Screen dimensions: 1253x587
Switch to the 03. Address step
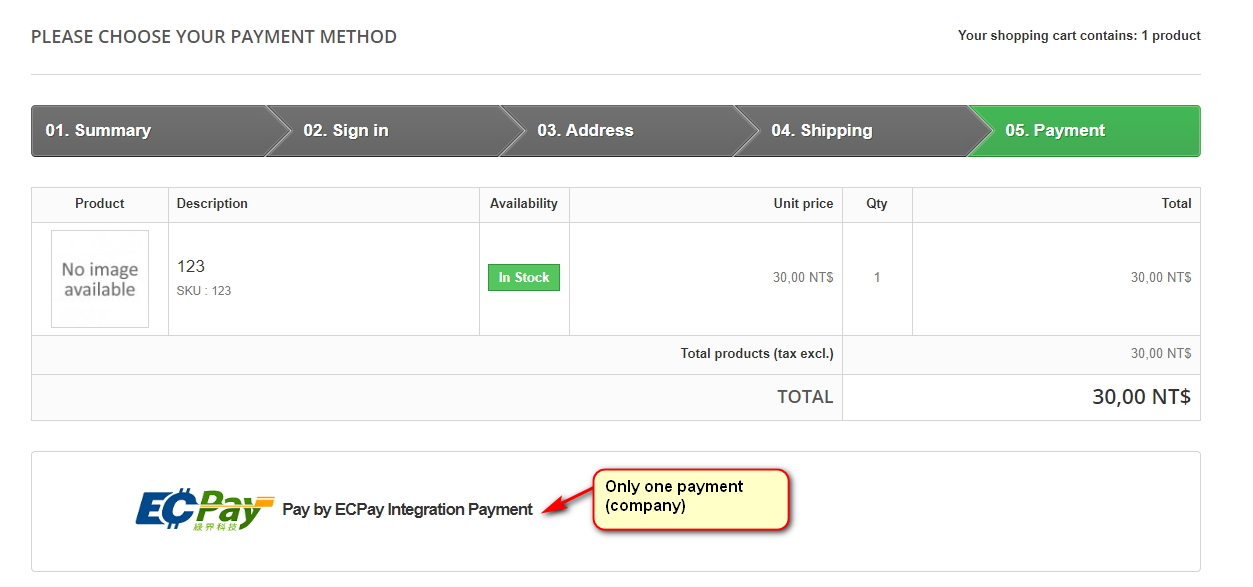[x=585, y=130]
